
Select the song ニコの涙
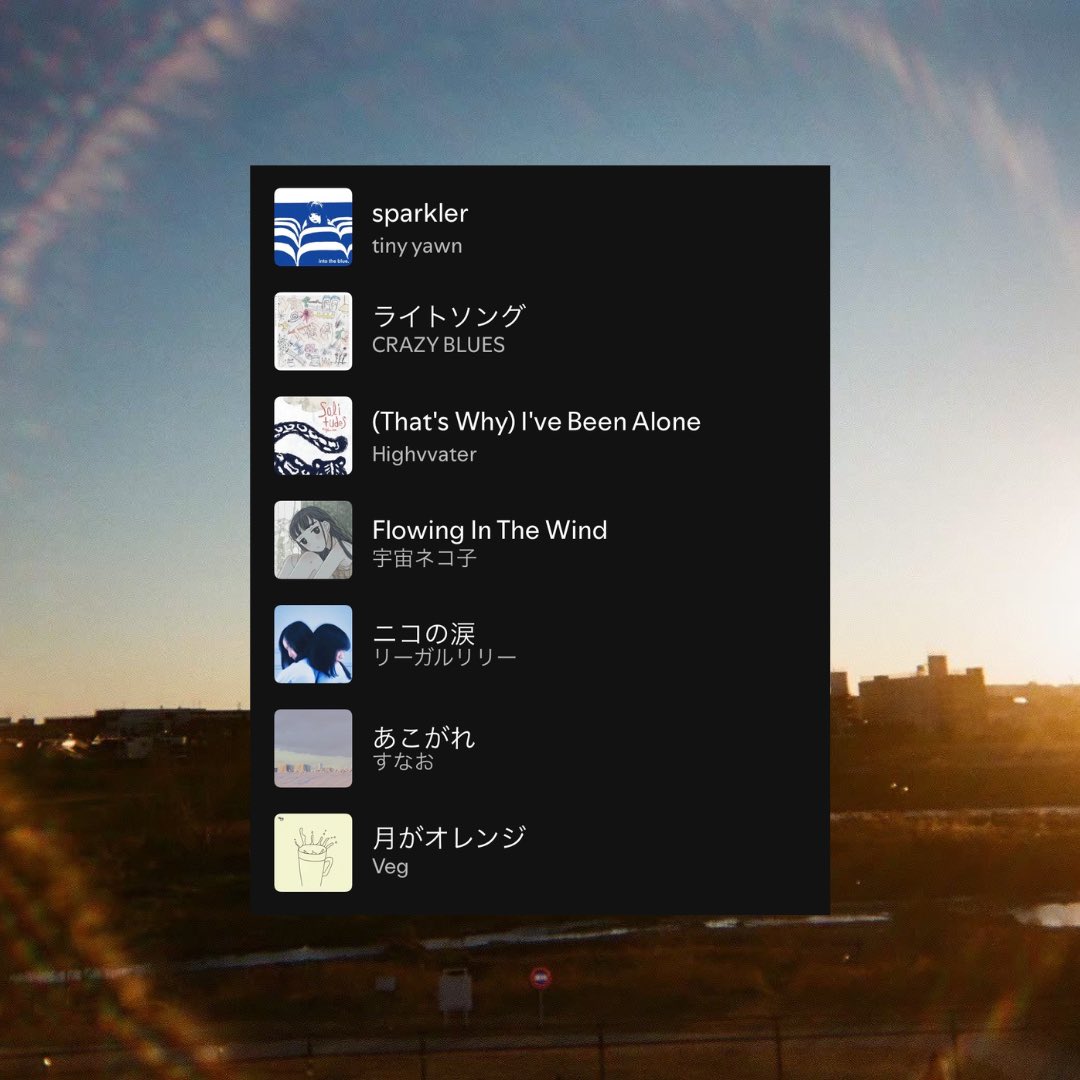[x=424, y=634]
